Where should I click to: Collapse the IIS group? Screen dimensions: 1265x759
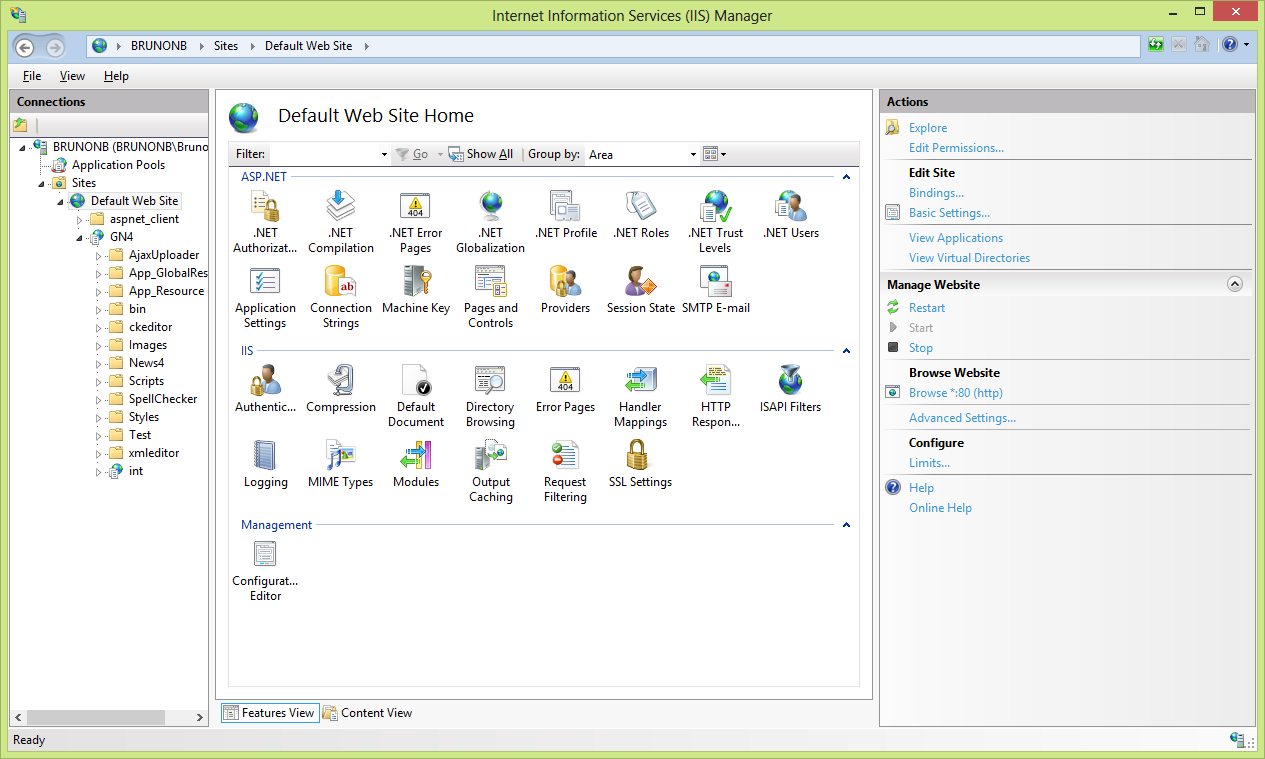tap(846, 351)
